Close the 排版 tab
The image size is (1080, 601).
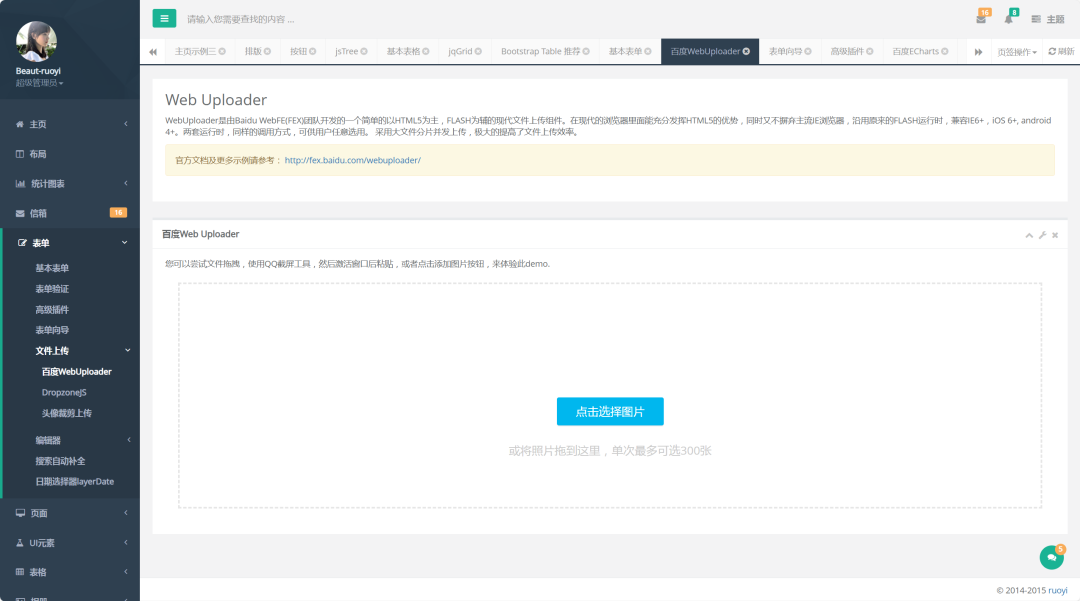(267, 52)
